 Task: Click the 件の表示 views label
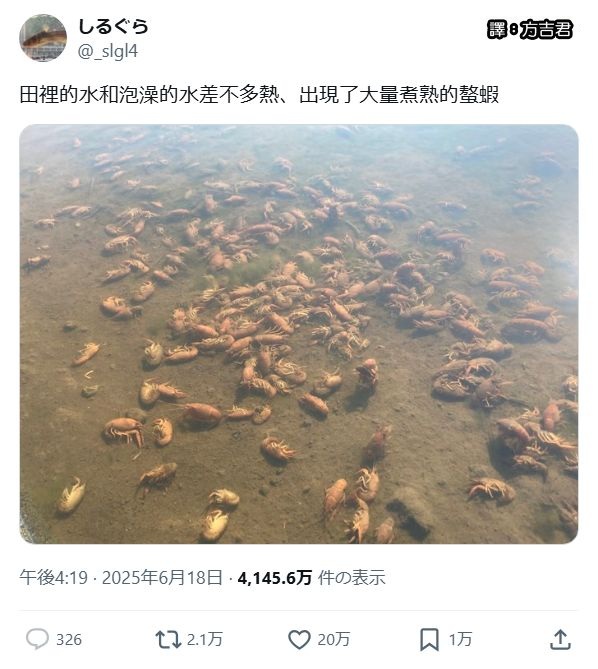(x=351, y=578)
